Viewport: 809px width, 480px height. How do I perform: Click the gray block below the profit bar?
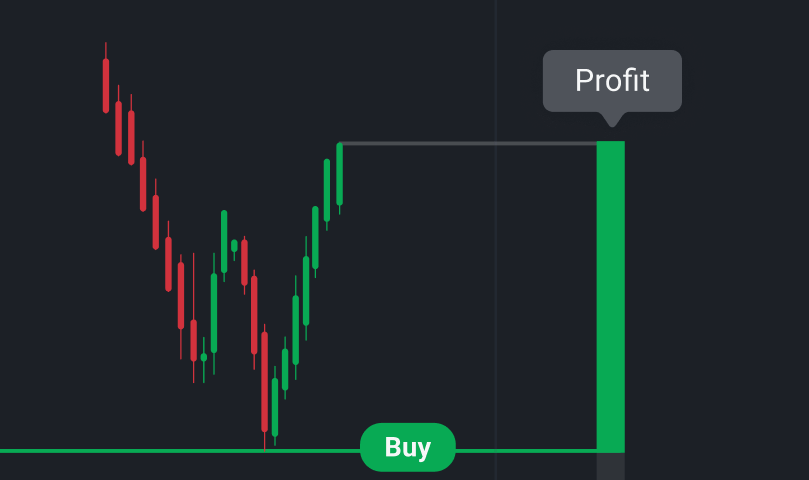coord(610,466)
